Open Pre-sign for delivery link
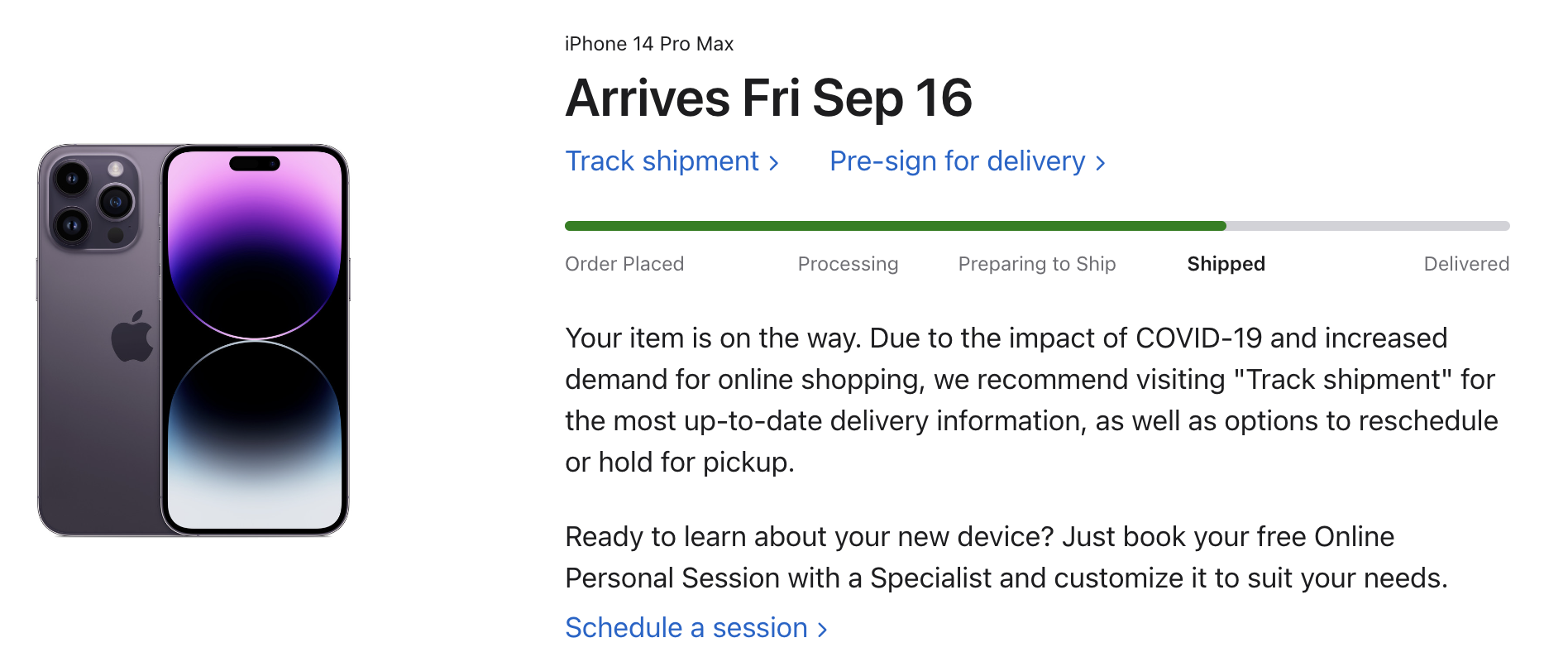 (957, 161)
